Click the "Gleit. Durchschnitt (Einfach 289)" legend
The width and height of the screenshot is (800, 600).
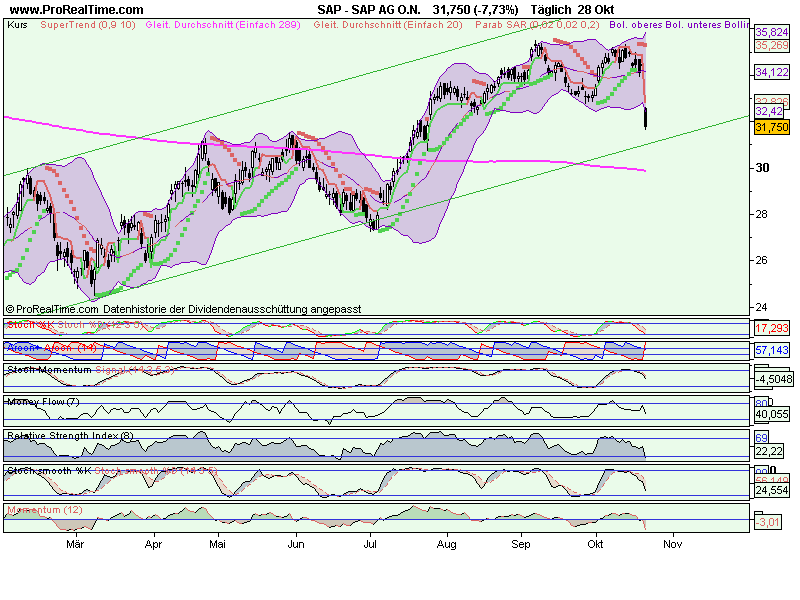point(223,24)
